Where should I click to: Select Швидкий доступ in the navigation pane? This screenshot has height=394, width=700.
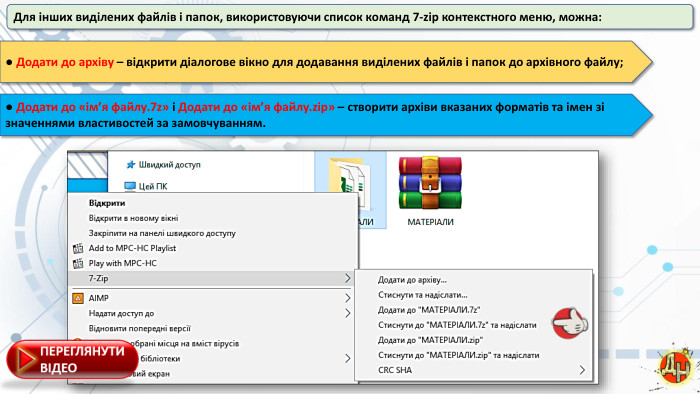[169, 165]
